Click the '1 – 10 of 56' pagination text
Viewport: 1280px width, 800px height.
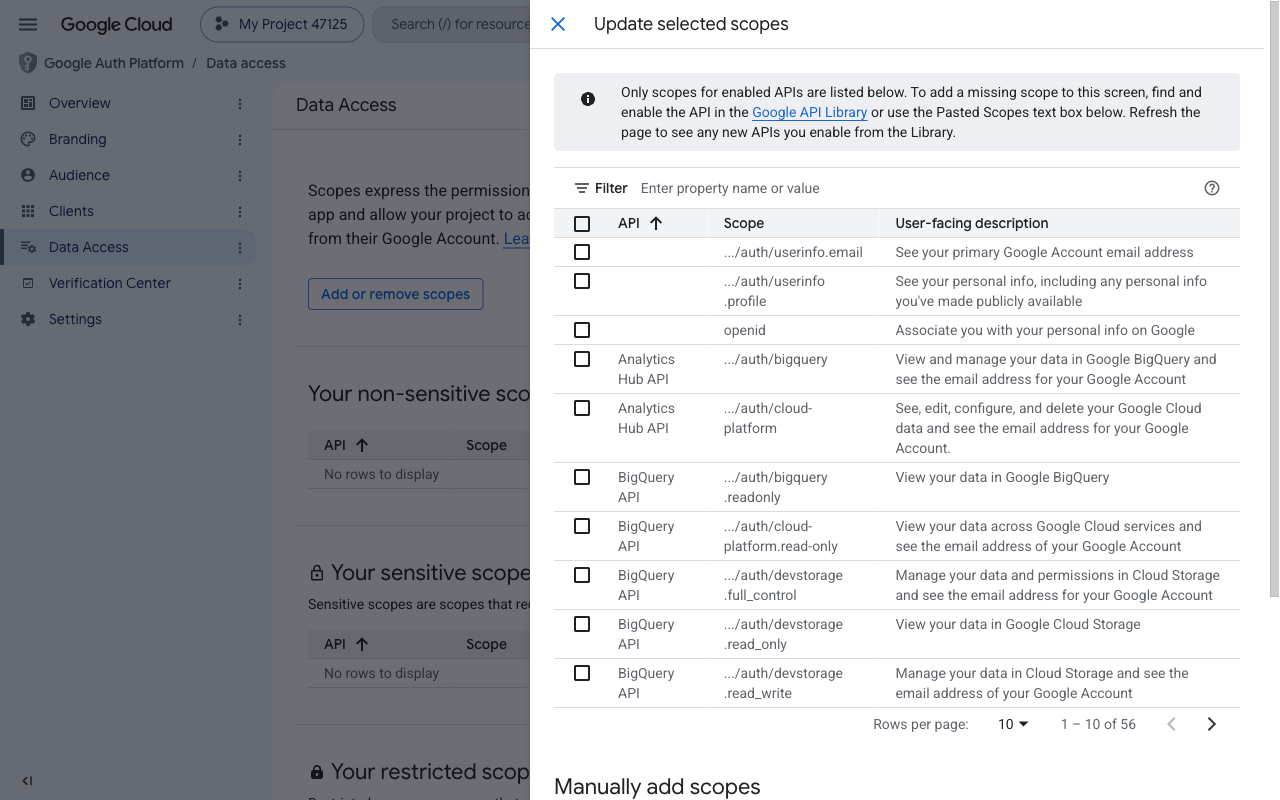point(1098,724)
